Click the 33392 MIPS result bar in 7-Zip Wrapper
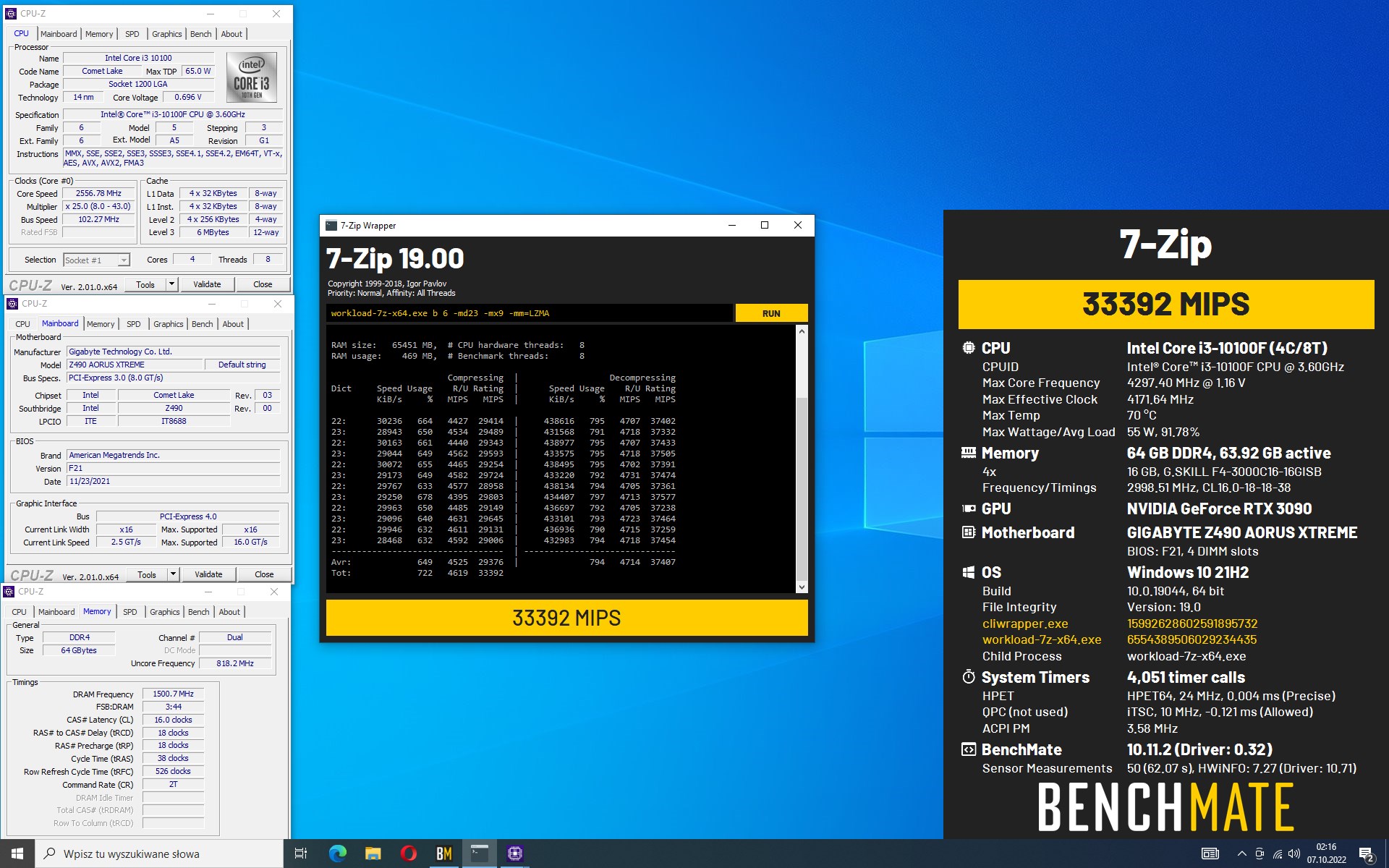This screenshot has height=868, width=1389. pyautogui.click(x=566, y=618)
